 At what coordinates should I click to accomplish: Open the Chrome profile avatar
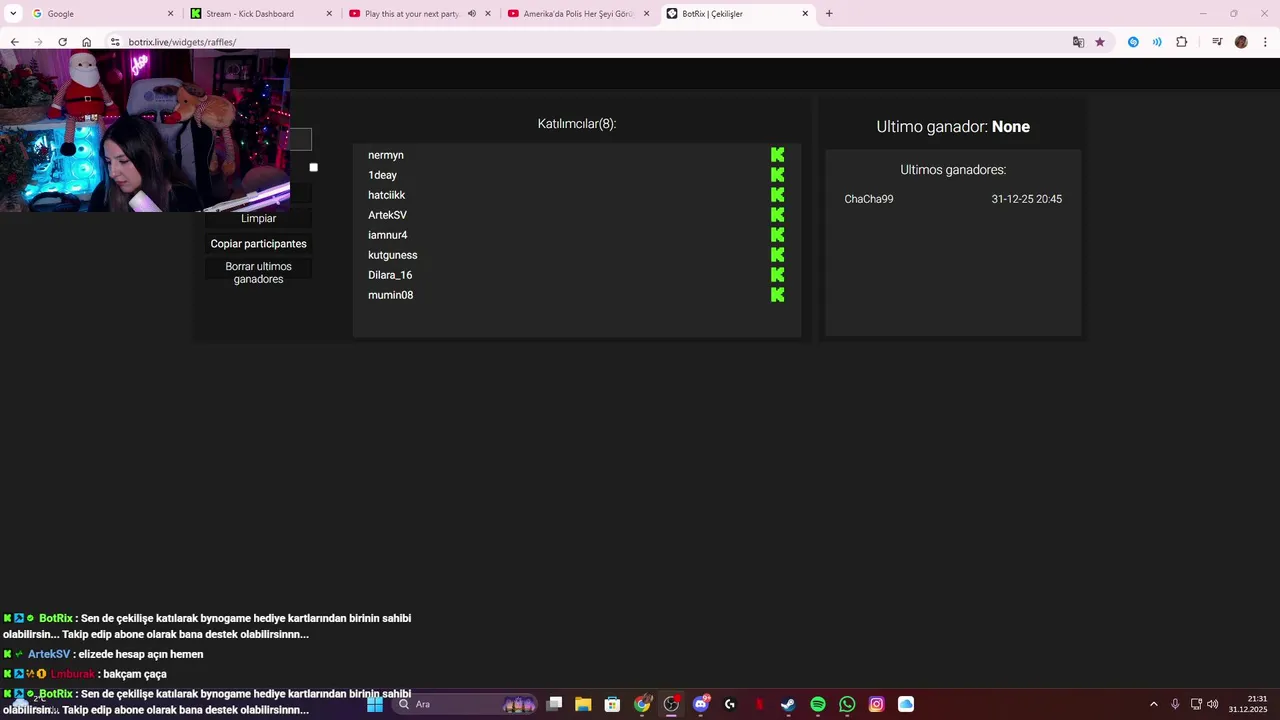coord(1241,42)
